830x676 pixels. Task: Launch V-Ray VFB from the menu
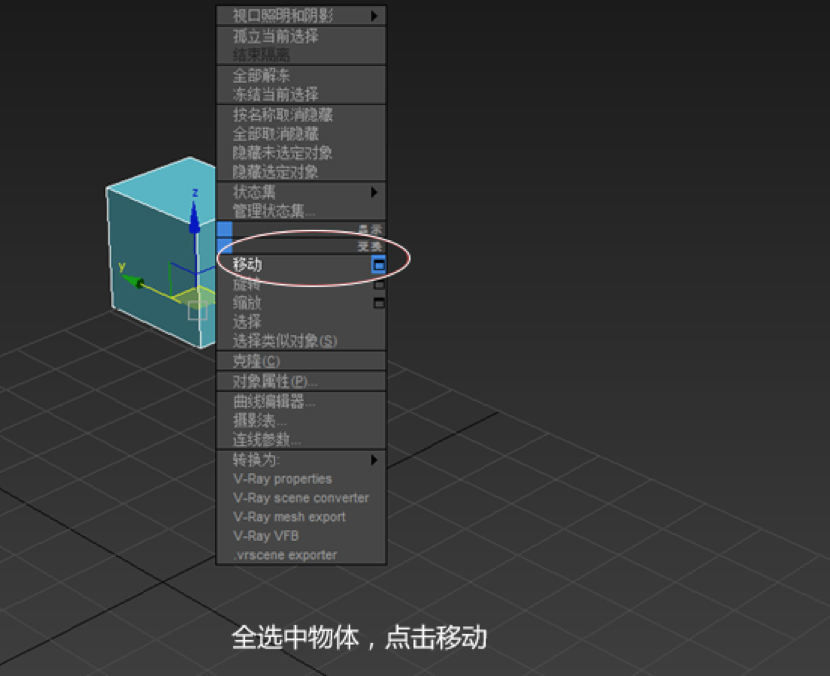click(265, 536)
